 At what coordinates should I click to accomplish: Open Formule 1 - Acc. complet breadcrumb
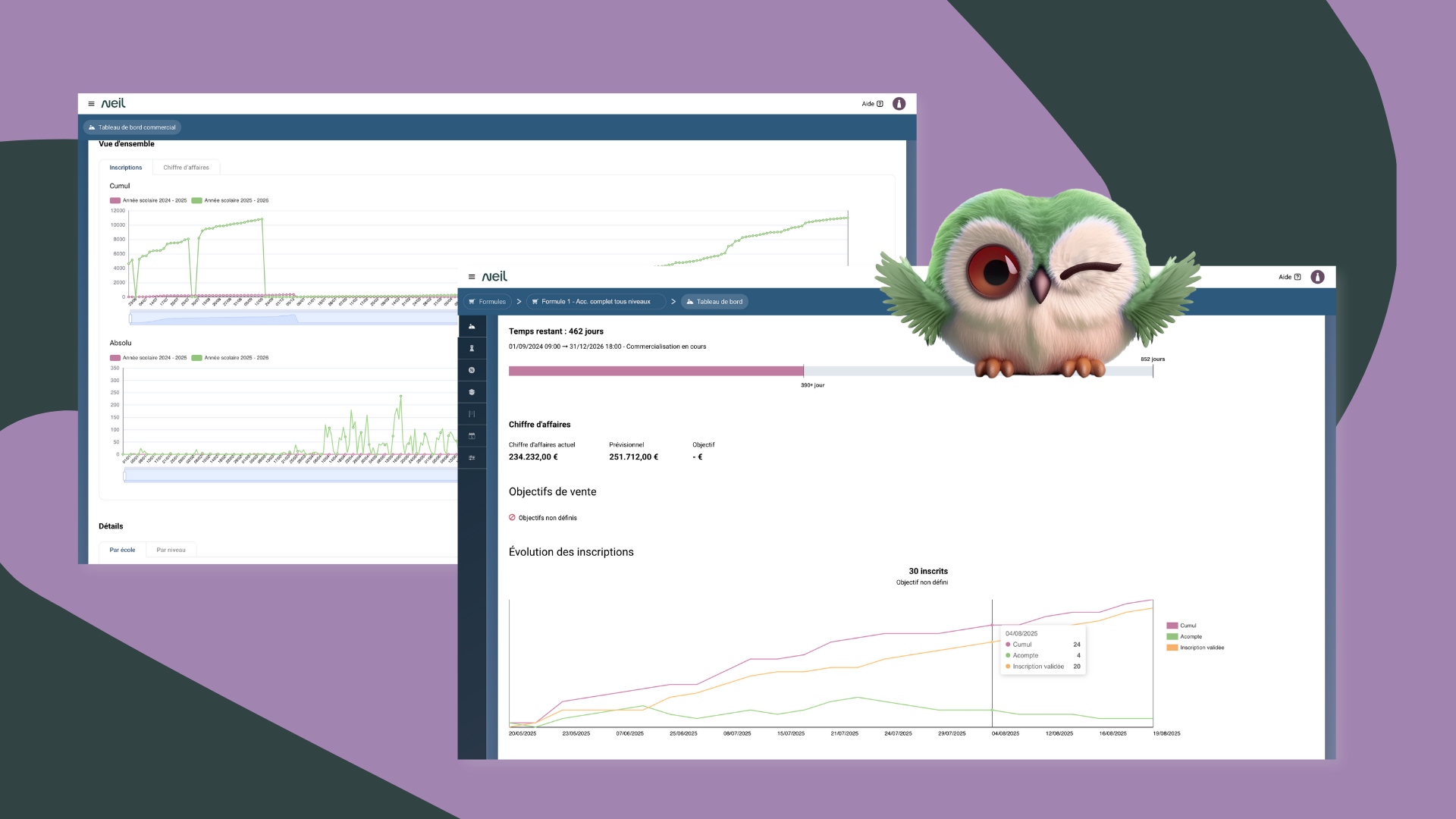(595, 302)
